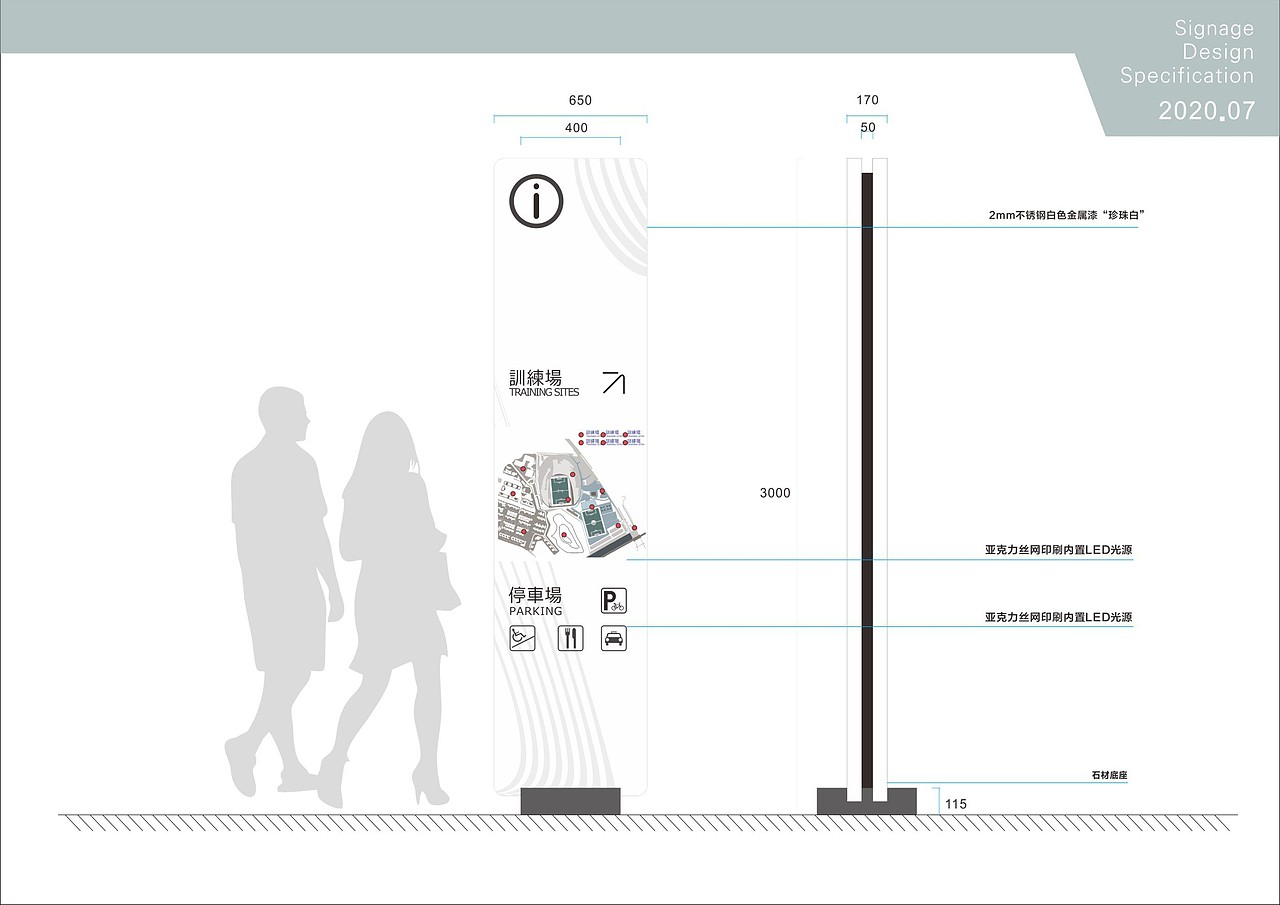Select the dark stone base under the front sign
This screenshot has height=905, width=1280.
tap(571, 801)
